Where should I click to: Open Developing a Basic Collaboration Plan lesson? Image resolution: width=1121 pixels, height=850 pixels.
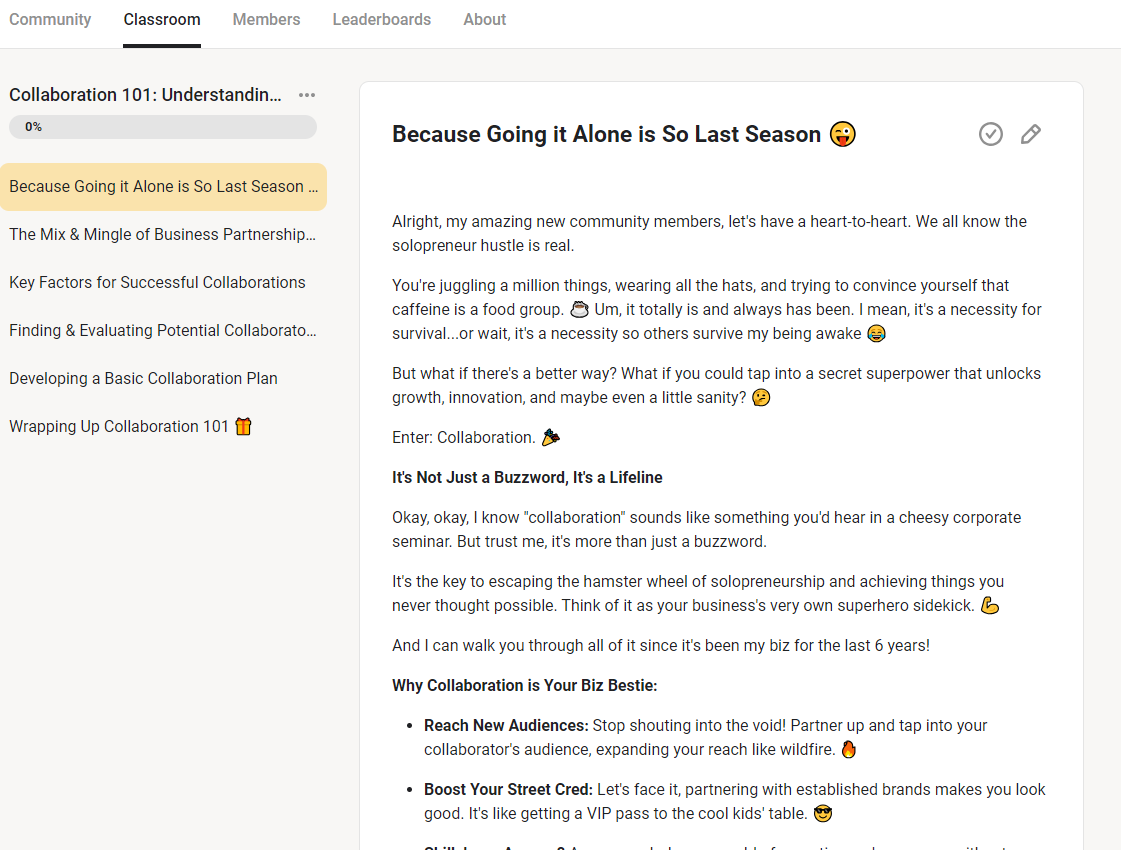click(x=143, y=378)
